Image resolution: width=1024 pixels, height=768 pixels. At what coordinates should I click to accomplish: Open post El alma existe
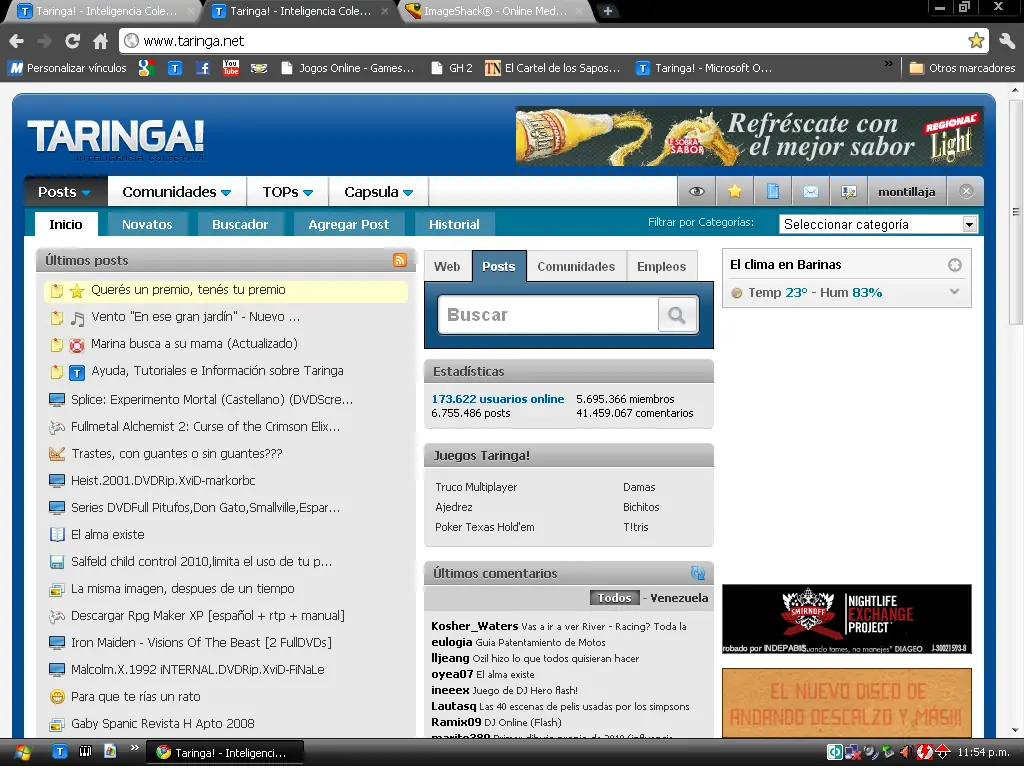click(108, 534)
